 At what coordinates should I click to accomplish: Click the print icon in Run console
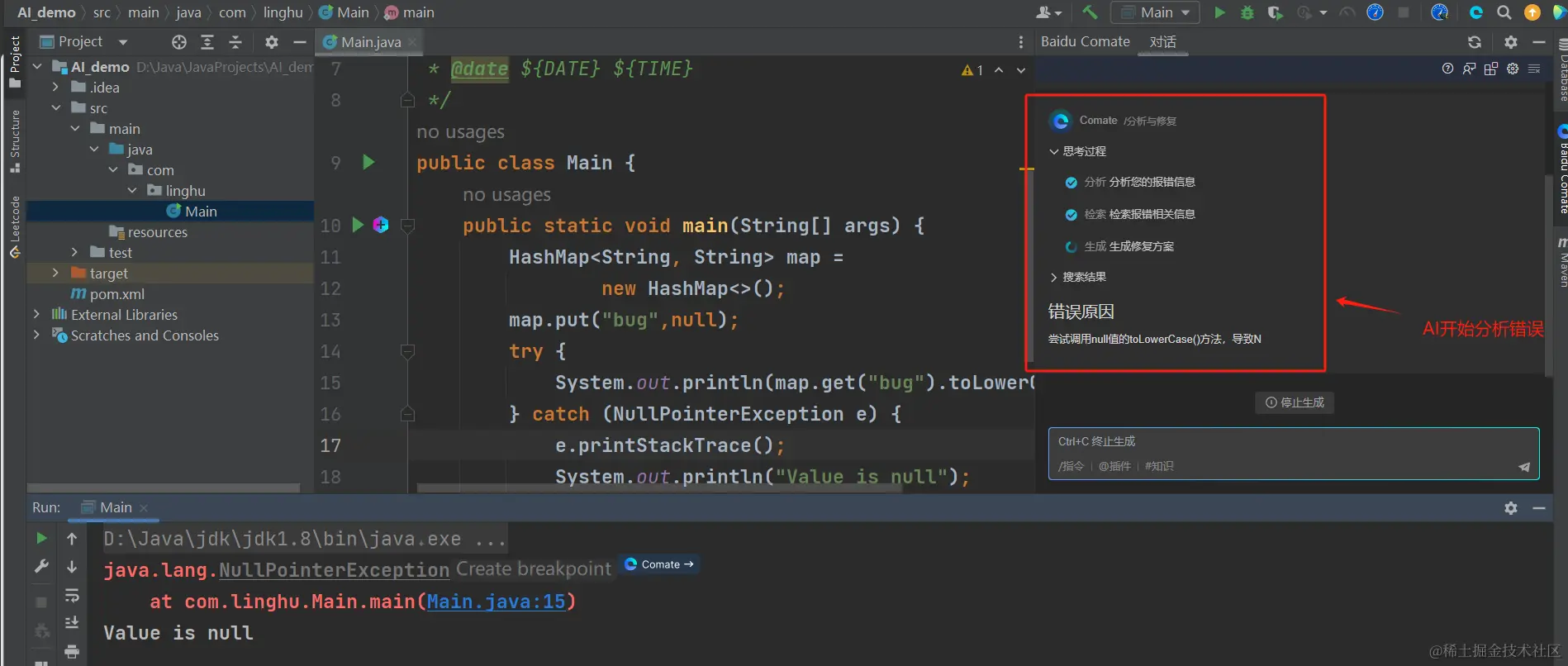pyautogui.click(x=72, y=651)
